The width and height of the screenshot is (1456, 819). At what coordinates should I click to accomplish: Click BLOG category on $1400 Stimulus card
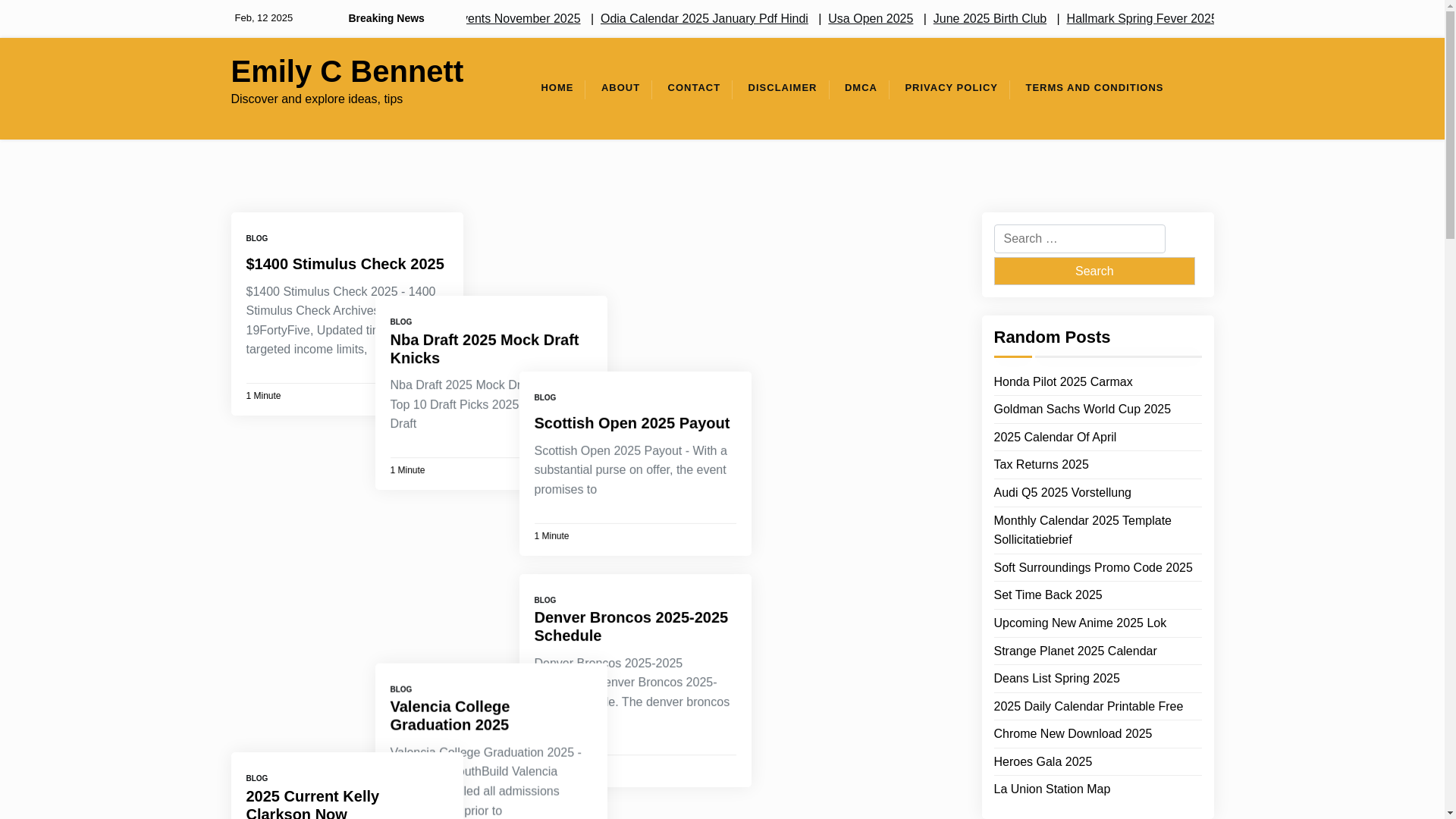[x=256, y=239]
